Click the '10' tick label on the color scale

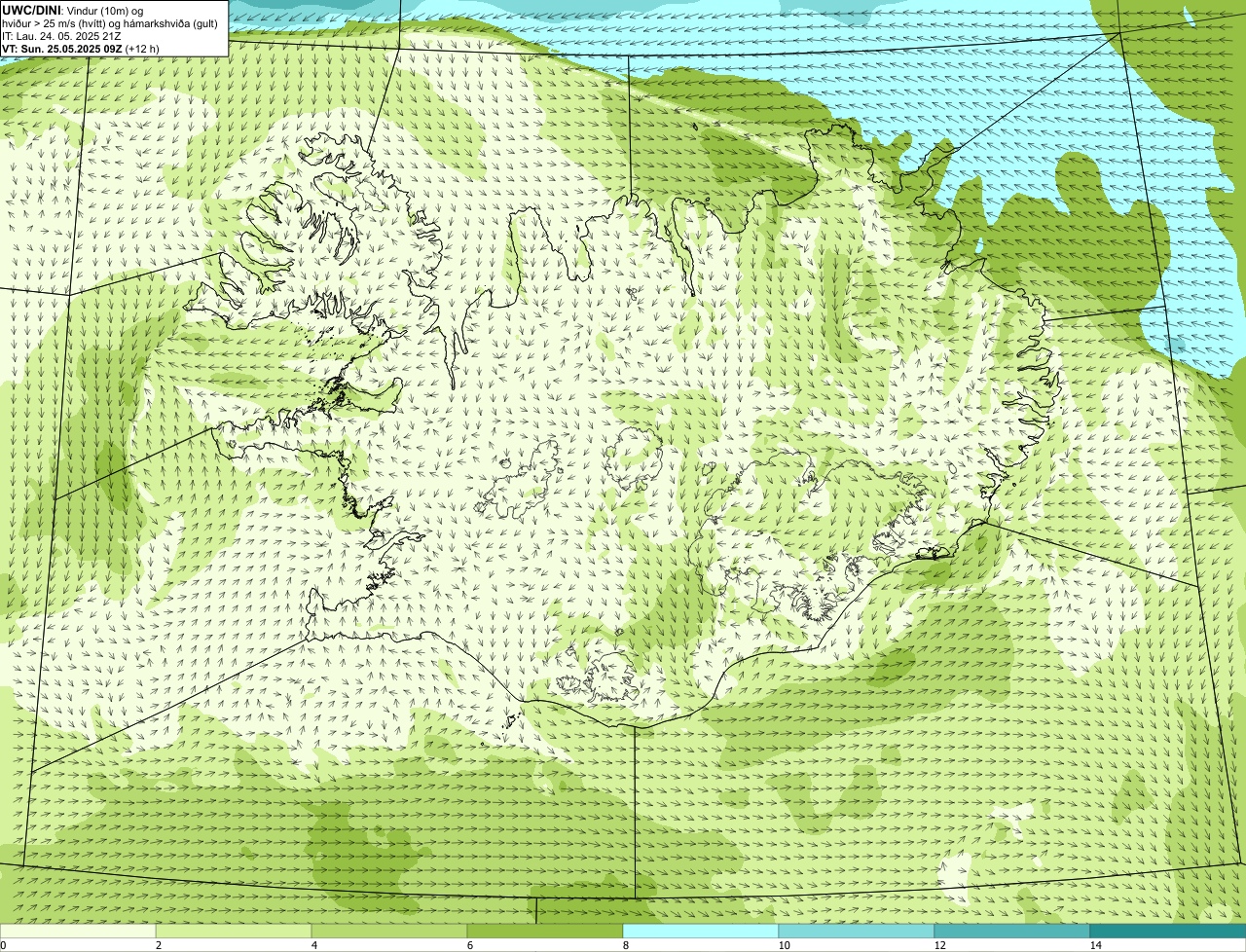784,945
